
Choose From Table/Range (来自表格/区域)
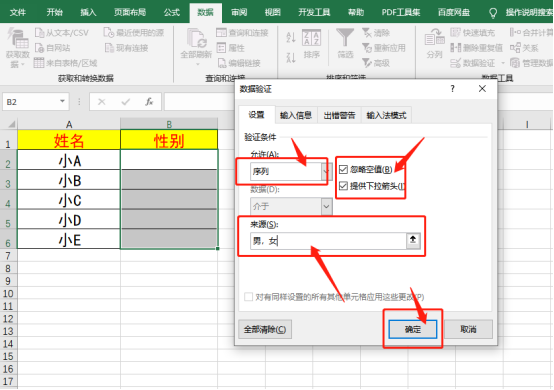tap(65, 63)
